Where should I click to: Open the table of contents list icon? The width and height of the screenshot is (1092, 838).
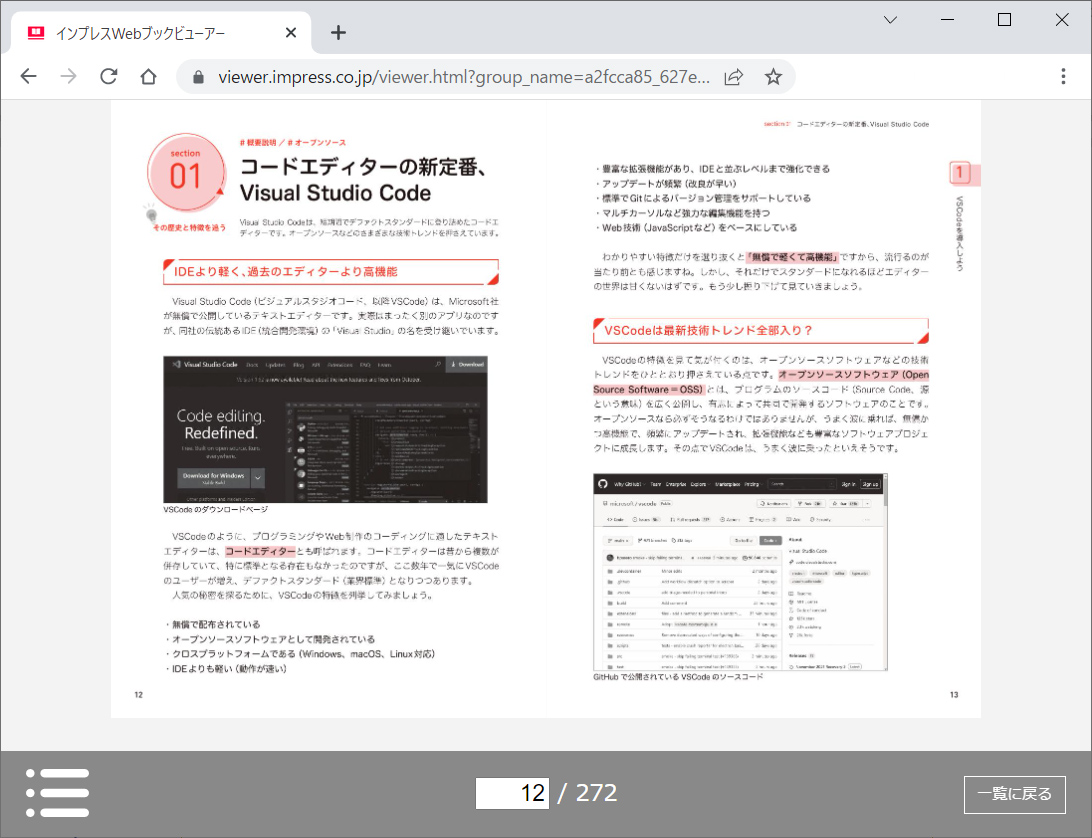tap(57, 792)
